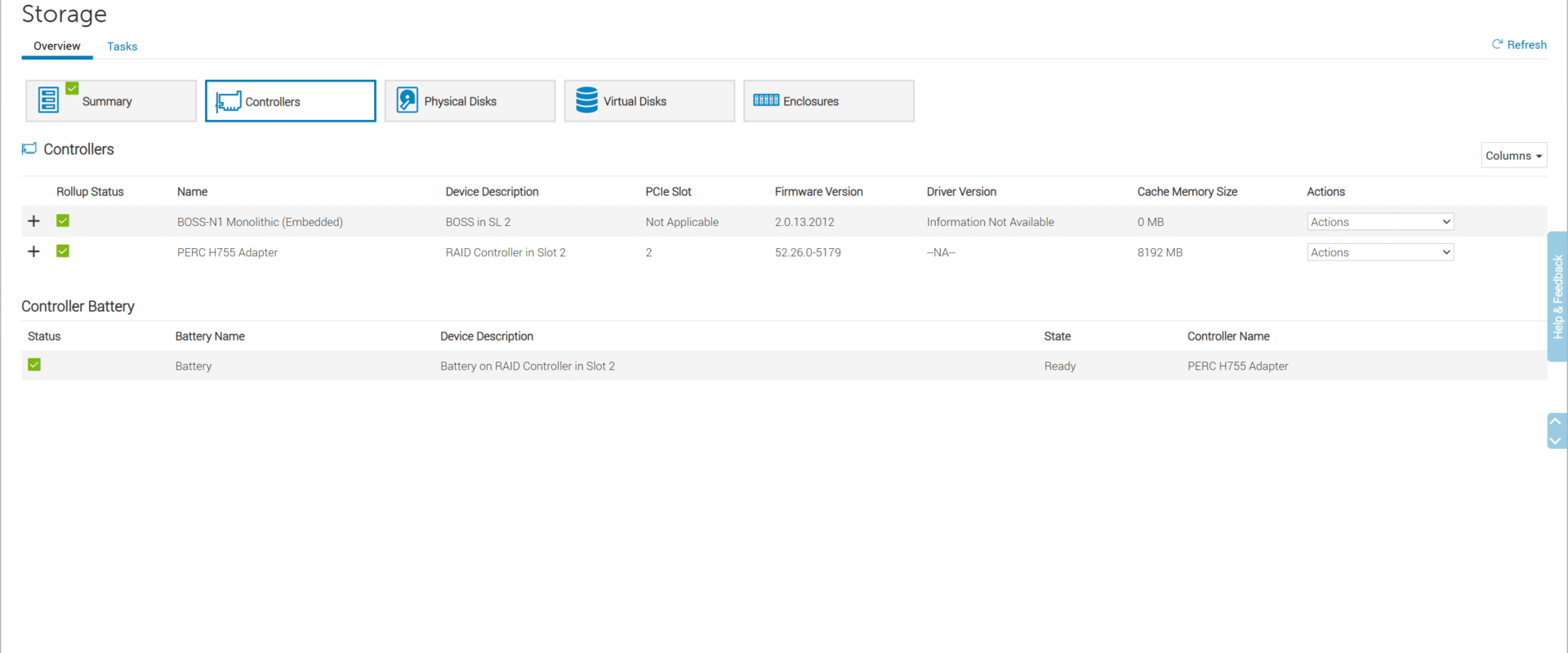Open Actions dropdown for BOSS-N1 controller
Screen dimensions: 1568x653
click(1380, 222)
